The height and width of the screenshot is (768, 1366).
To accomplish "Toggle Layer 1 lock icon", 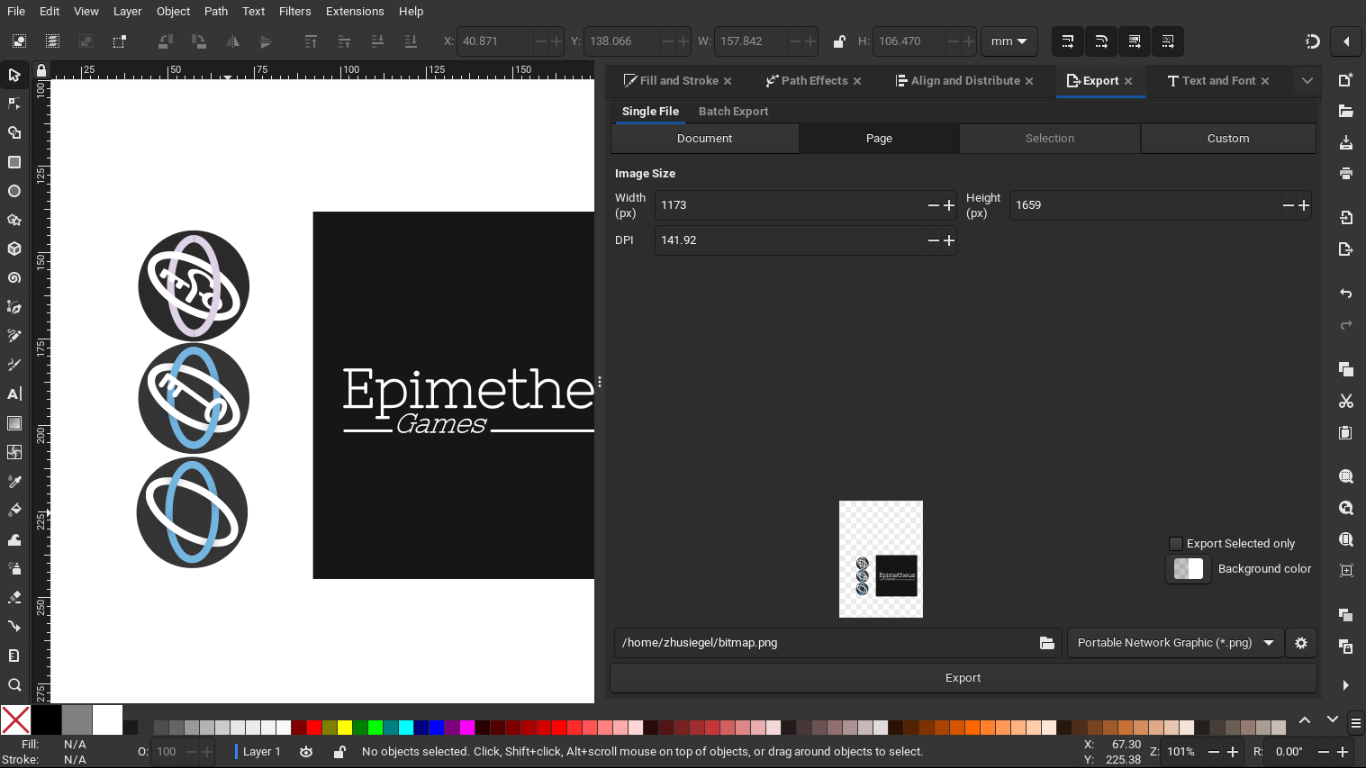I will [x=339, y=752].
